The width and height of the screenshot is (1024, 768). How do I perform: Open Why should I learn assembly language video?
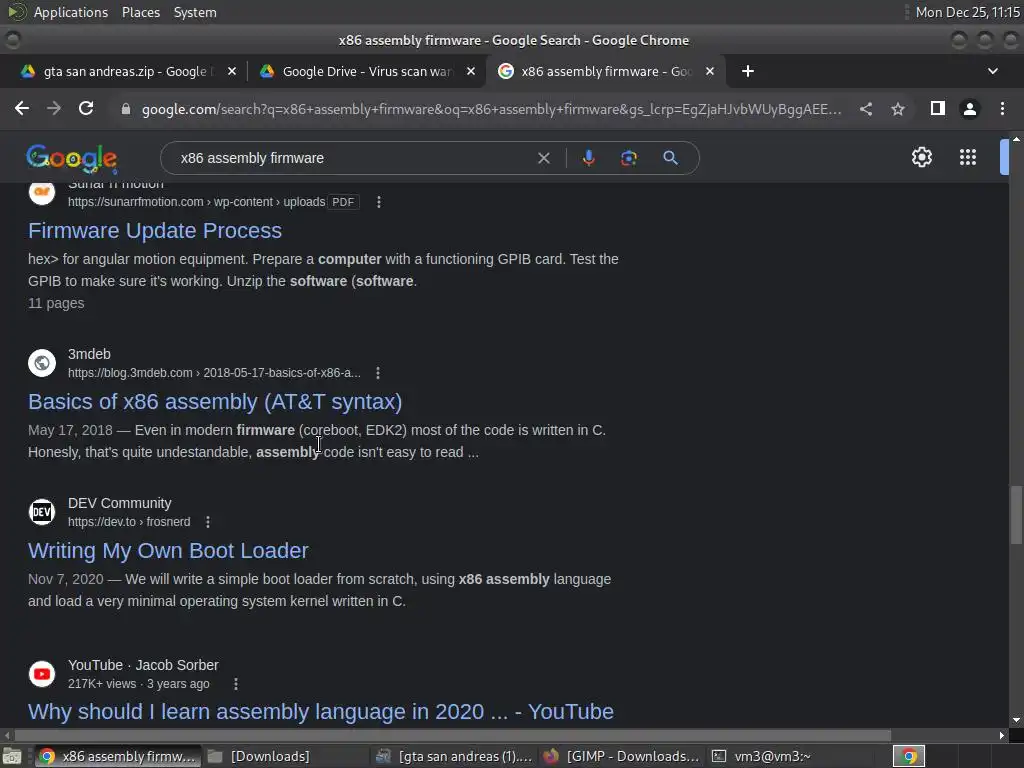coord(321,711)
